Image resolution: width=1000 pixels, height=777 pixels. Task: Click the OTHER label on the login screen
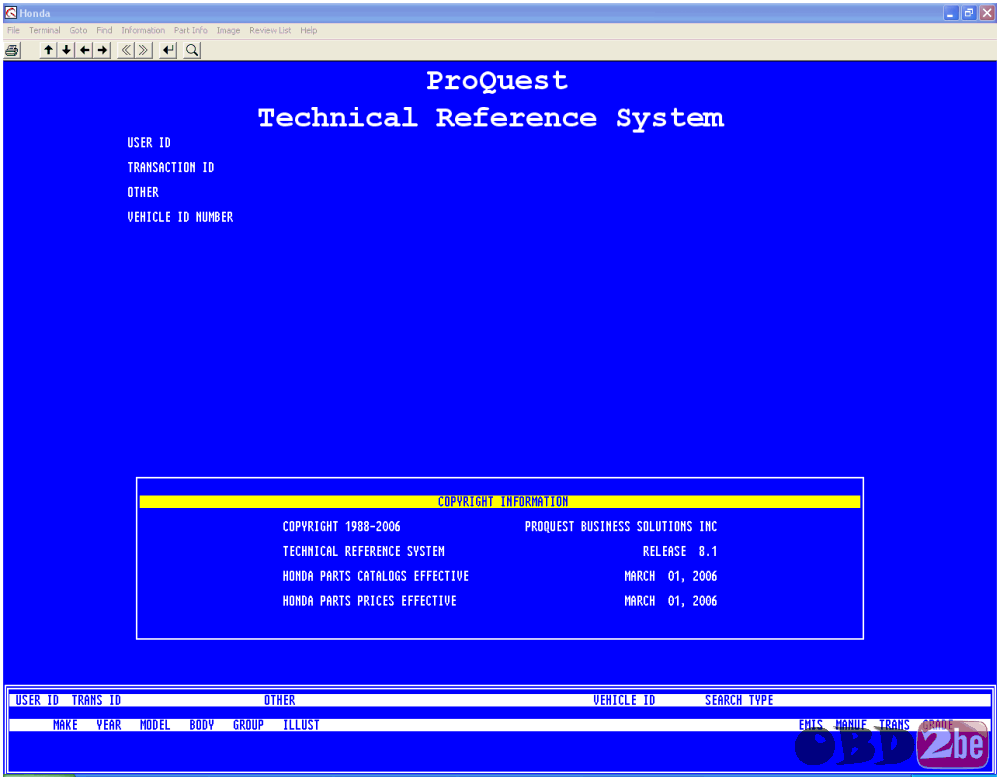(x=143, y=192)
